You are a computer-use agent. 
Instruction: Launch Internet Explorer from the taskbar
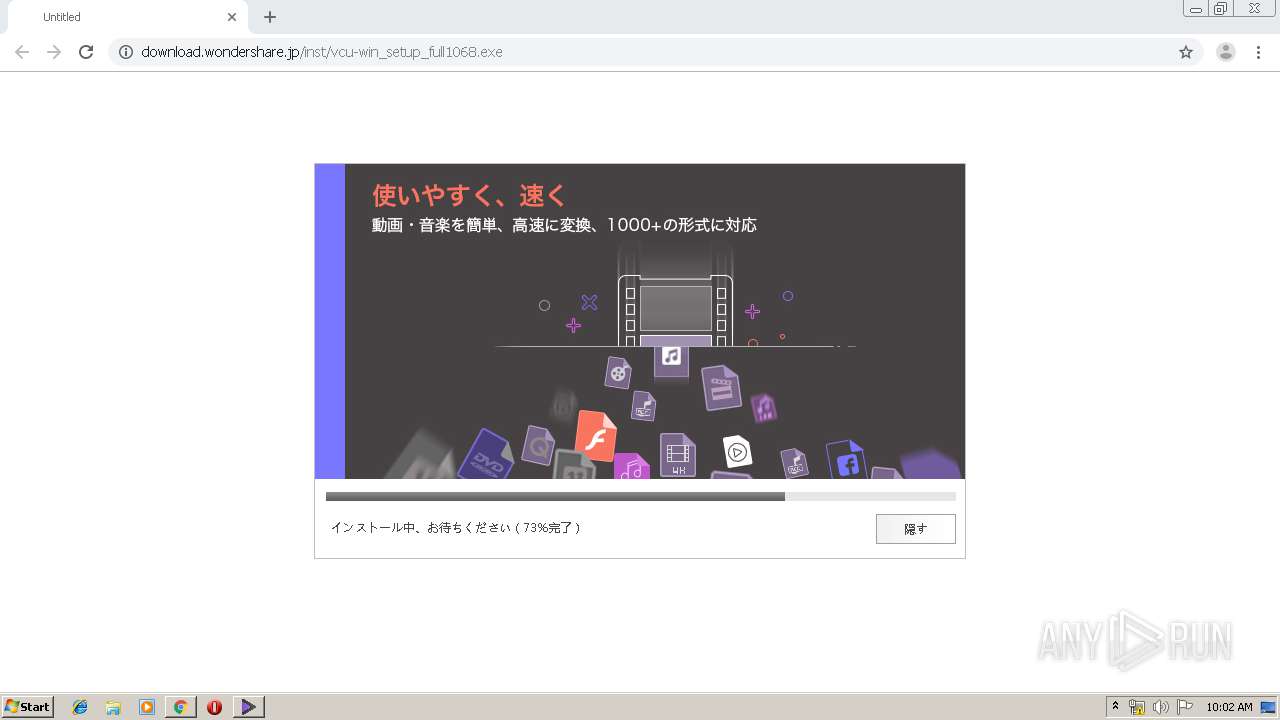80,707
